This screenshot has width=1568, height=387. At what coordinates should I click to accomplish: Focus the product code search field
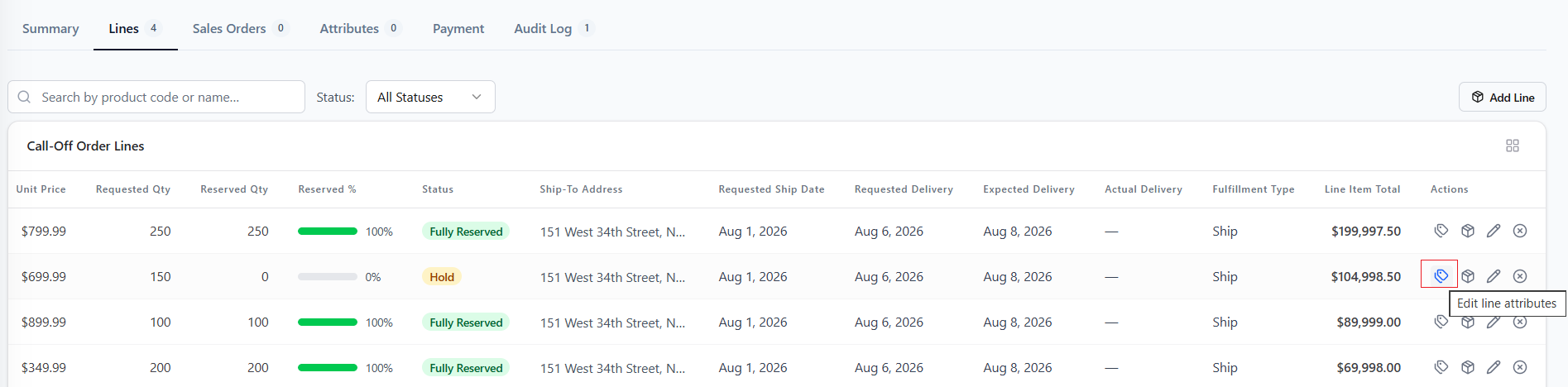pos(156,97)
